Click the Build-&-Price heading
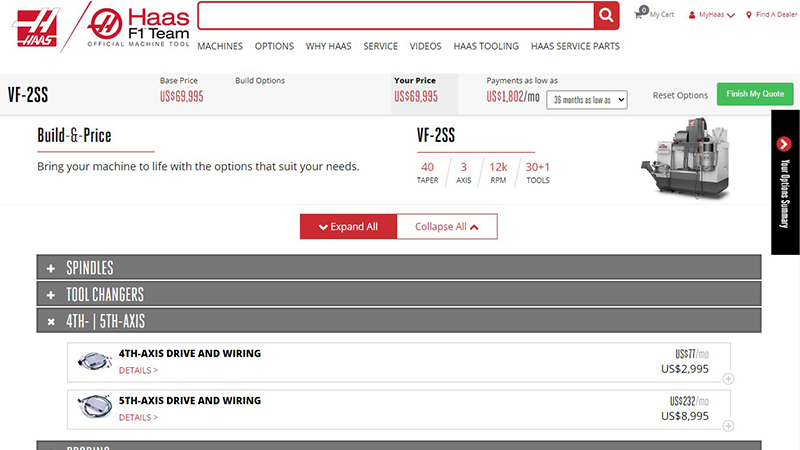 coord(74,135)
